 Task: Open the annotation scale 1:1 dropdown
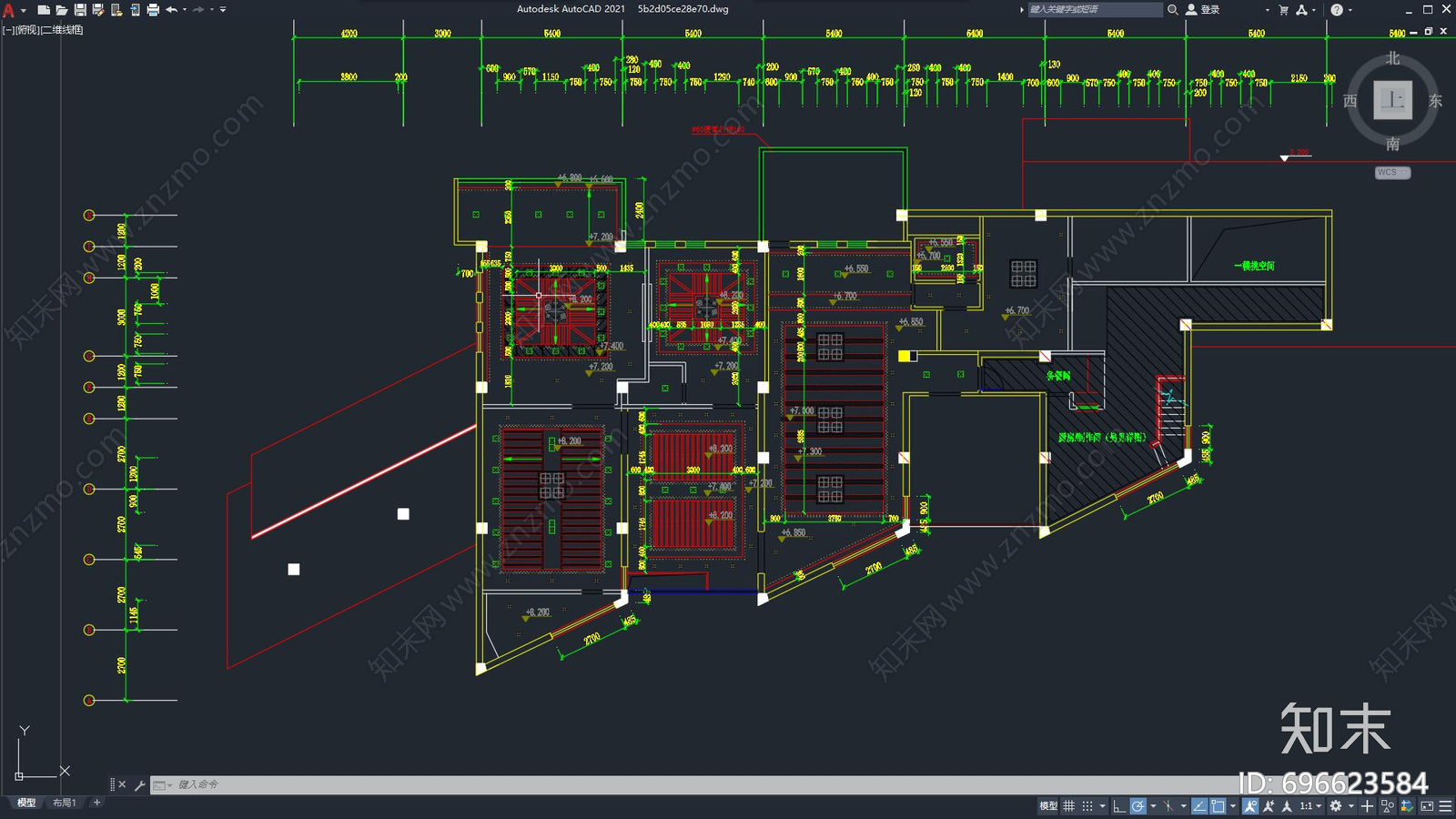1310,806
